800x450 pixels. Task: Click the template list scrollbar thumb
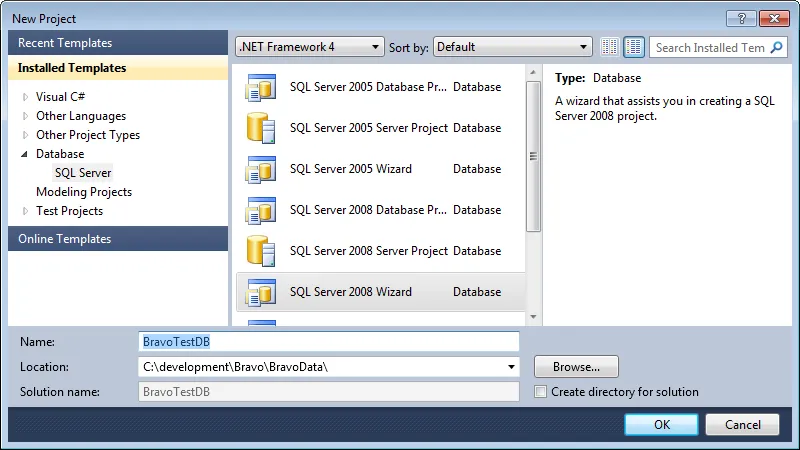click(x=533, y=157)
